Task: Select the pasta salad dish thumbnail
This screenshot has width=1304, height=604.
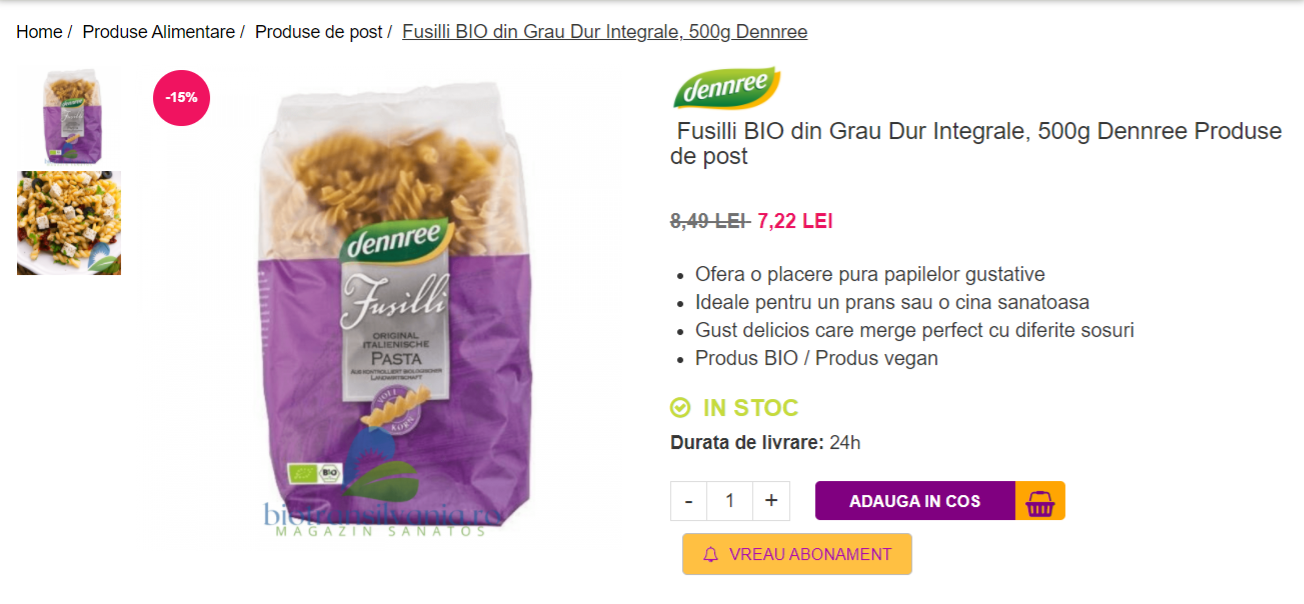Action: click(69, 223)
